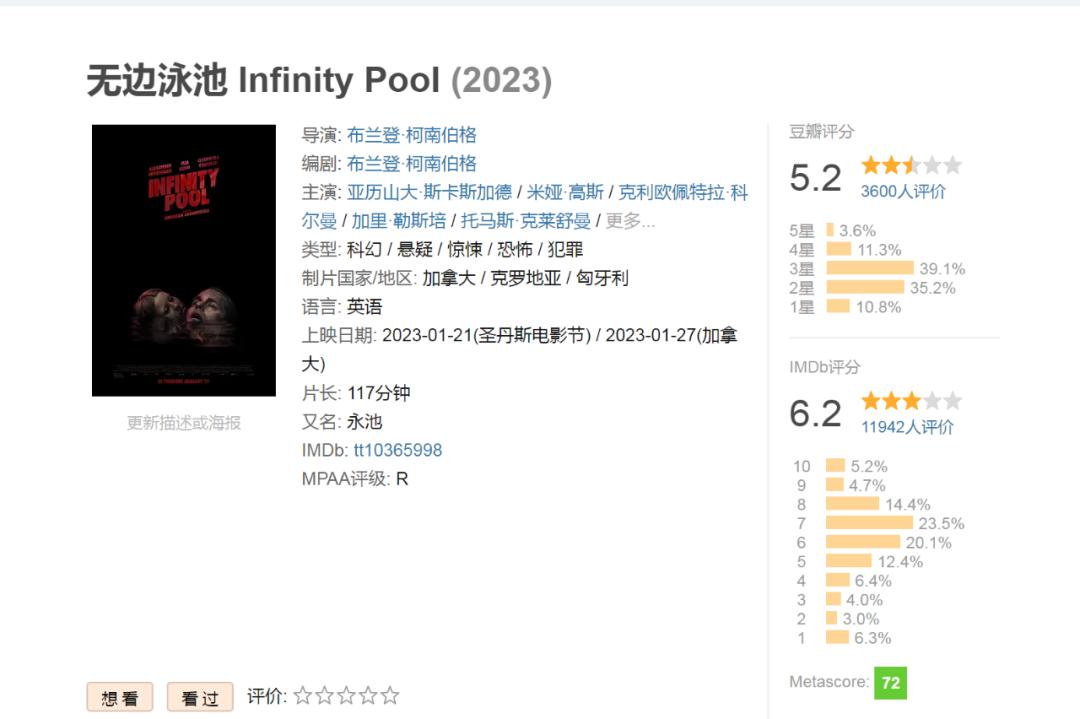Viewport: 1080px width, 719px height.
Task: Click the 3星 rating bar
Action: 871,269
